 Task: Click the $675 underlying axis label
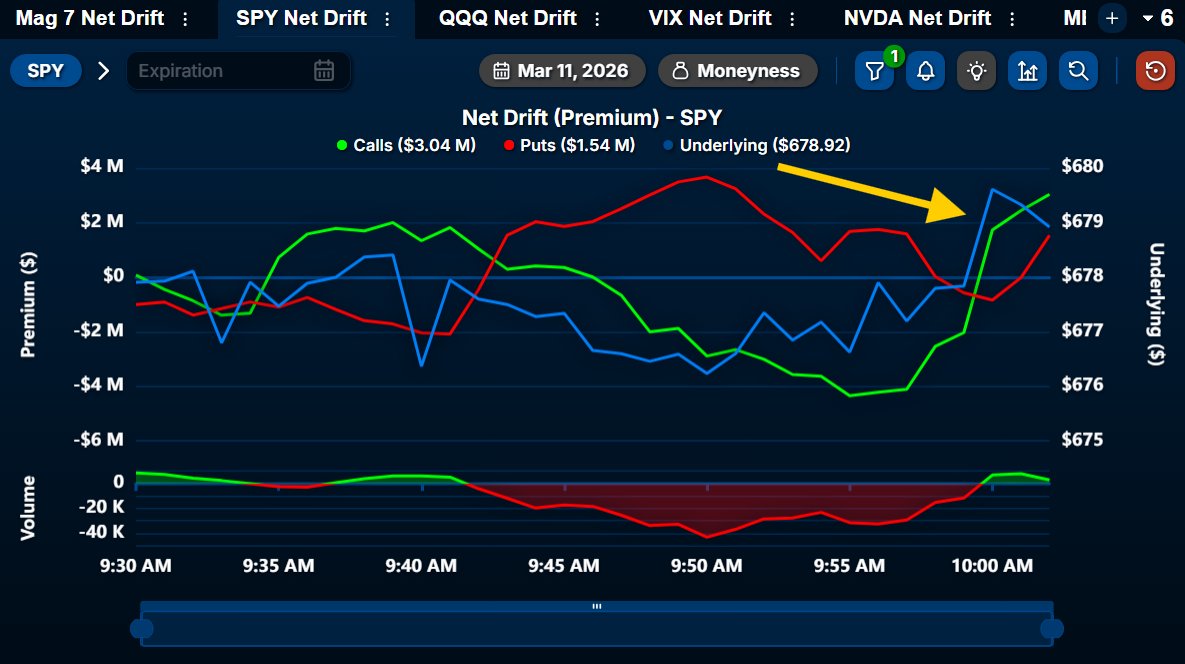(x=1082, y=440)
